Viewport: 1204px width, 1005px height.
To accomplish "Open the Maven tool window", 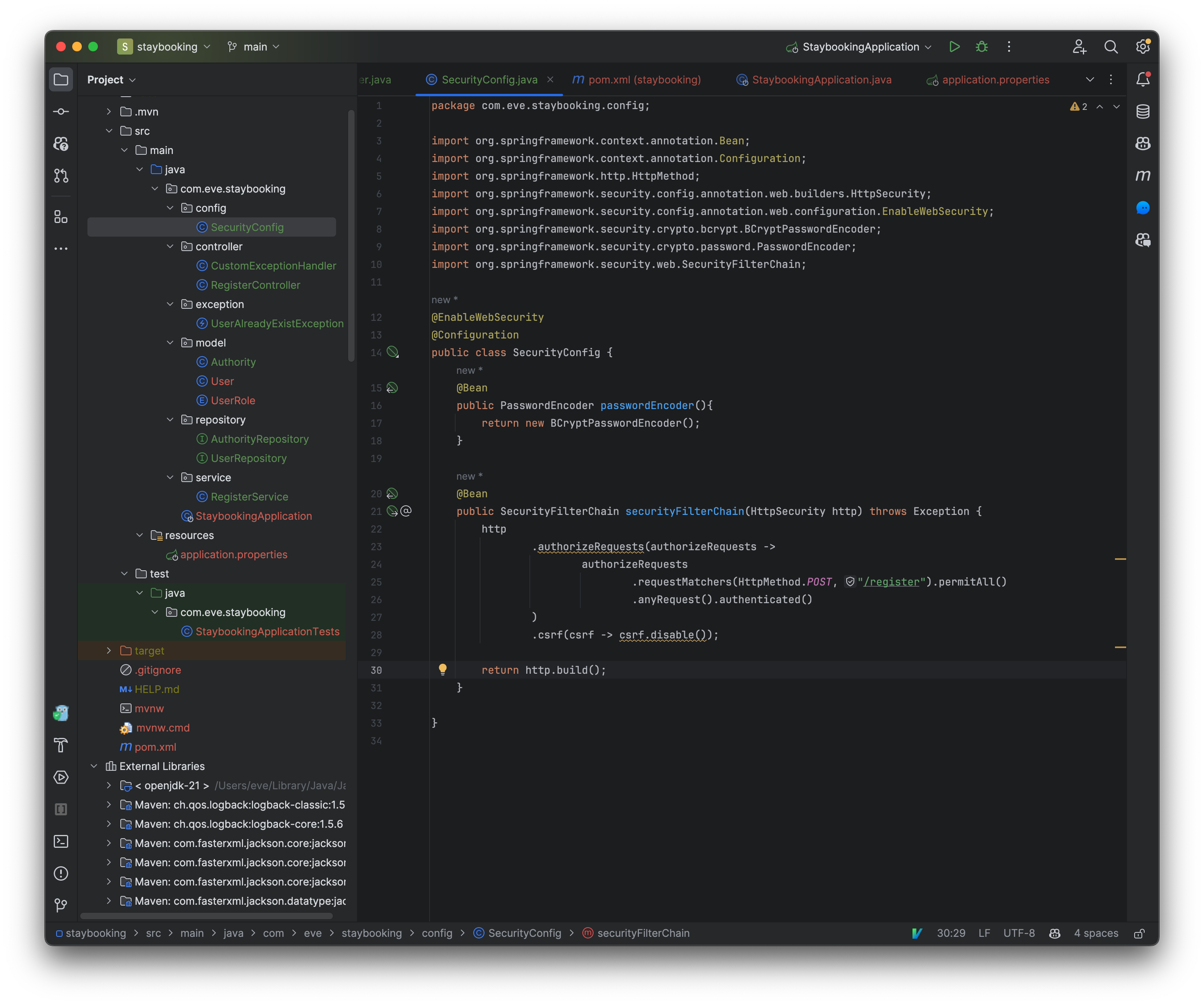I will click(x=1142, y=175).
